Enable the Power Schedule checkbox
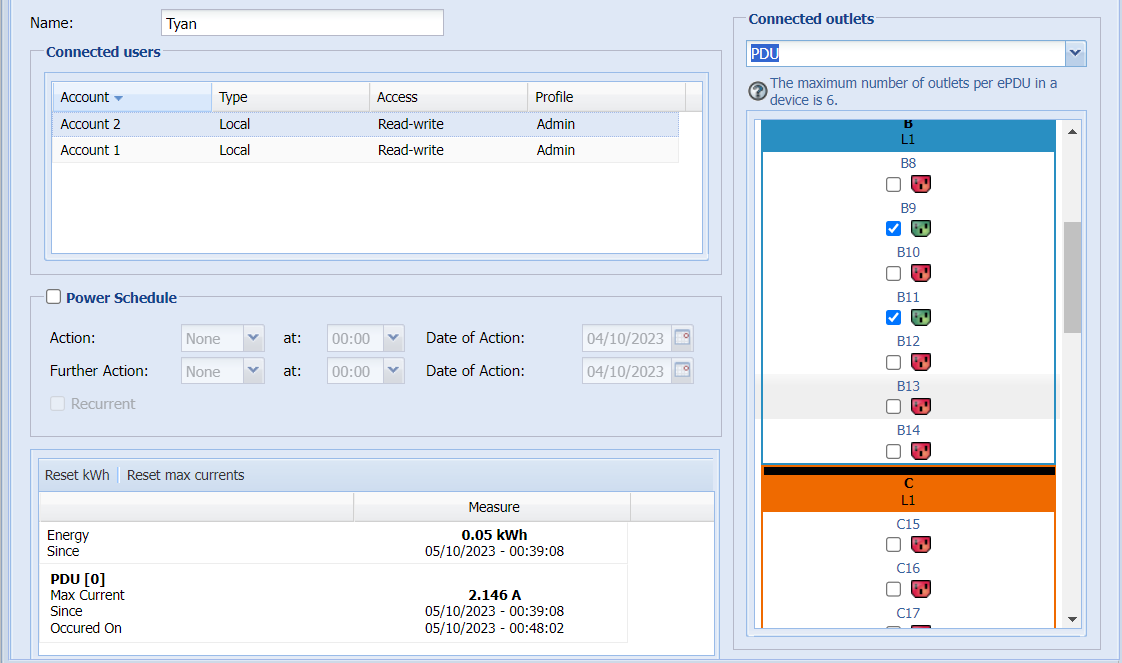The width and height of the screenshot is (1122, 663). (x=54, y=297)
